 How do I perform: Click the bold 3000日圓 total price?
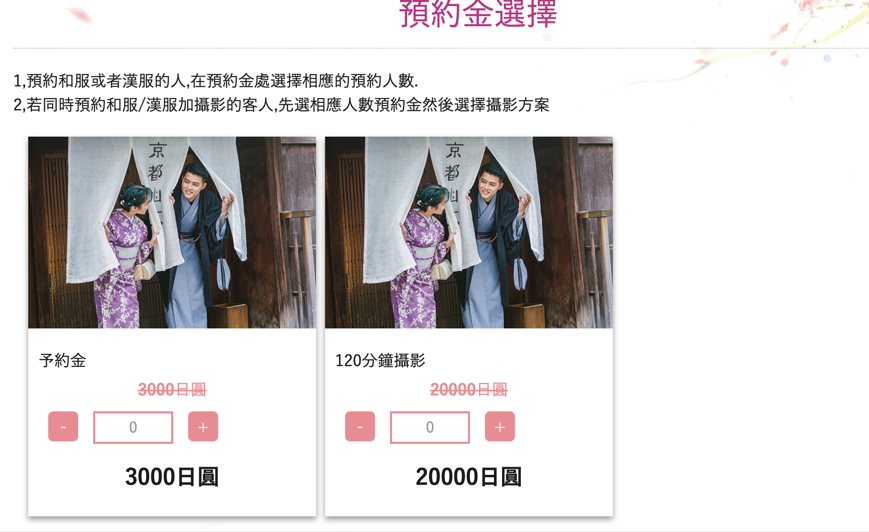pos(172,477)
